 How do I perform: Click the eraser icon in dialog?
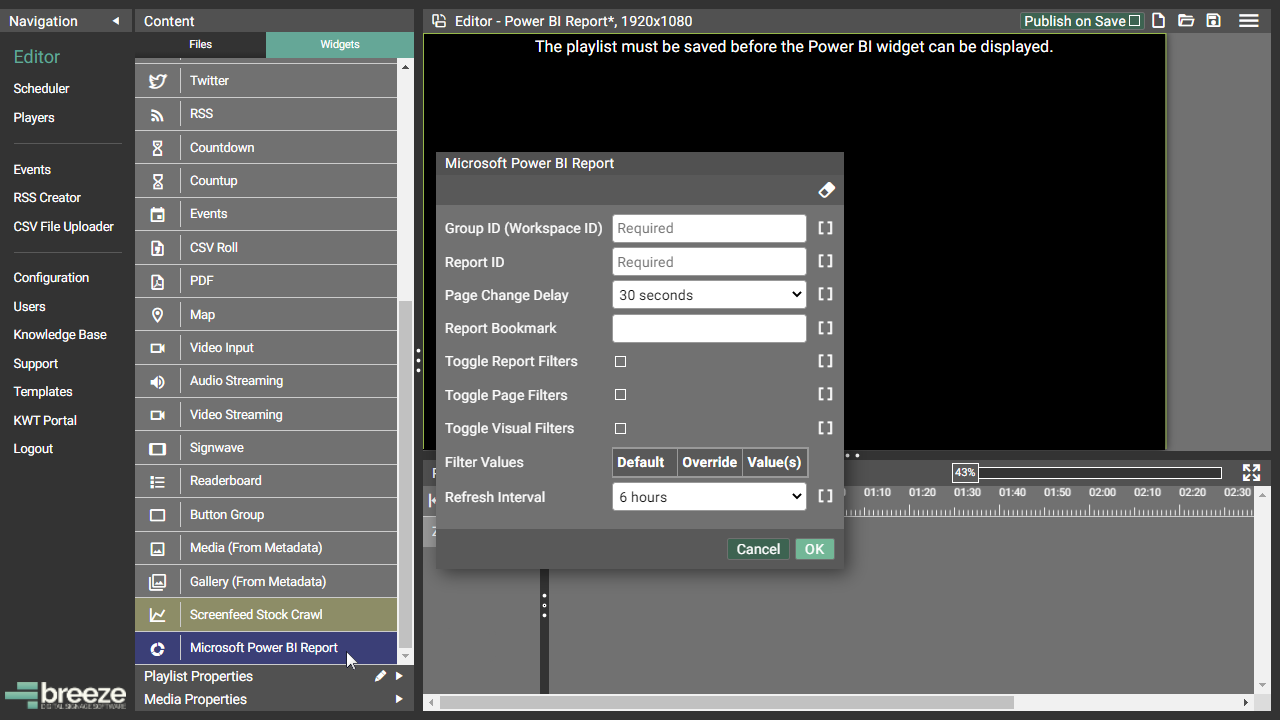tap(826, 190)
